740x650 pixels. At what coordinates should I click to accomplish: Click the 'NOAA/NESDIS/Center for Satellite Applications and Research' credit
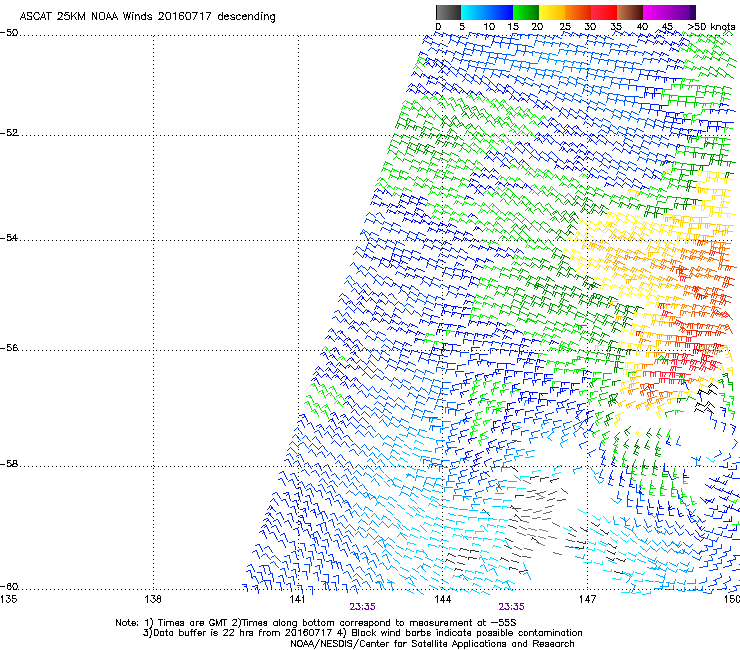click(x=432, y=644)
